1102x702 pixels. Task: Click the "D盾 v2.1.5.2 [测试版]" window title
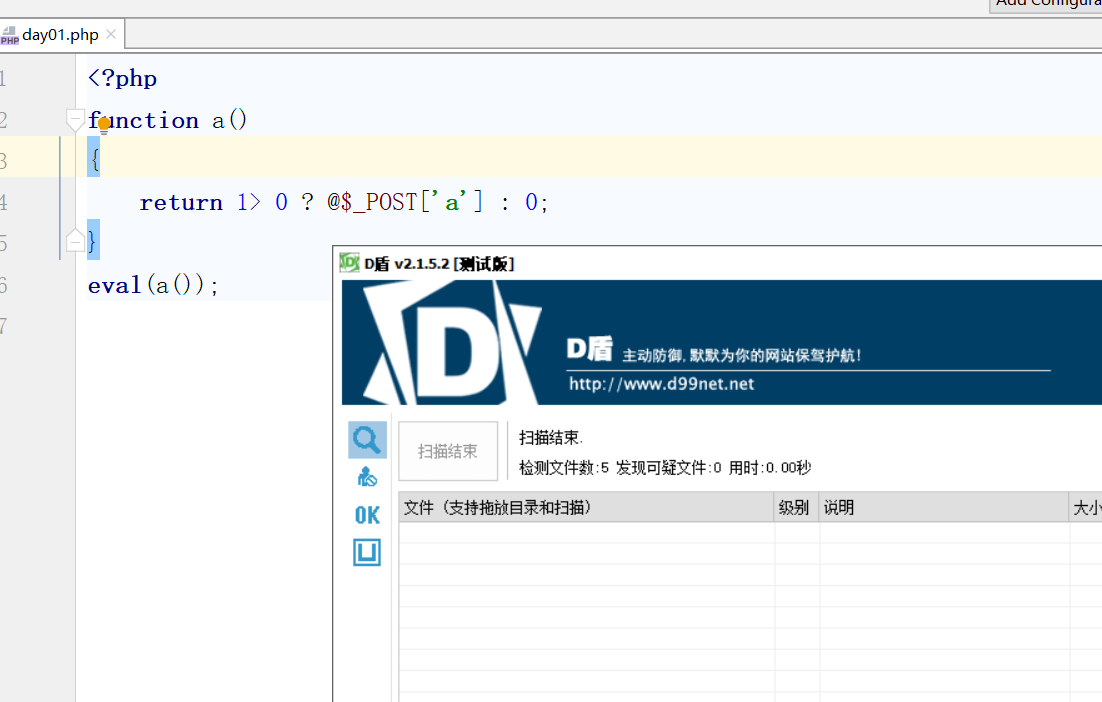[x=439, y=264]
